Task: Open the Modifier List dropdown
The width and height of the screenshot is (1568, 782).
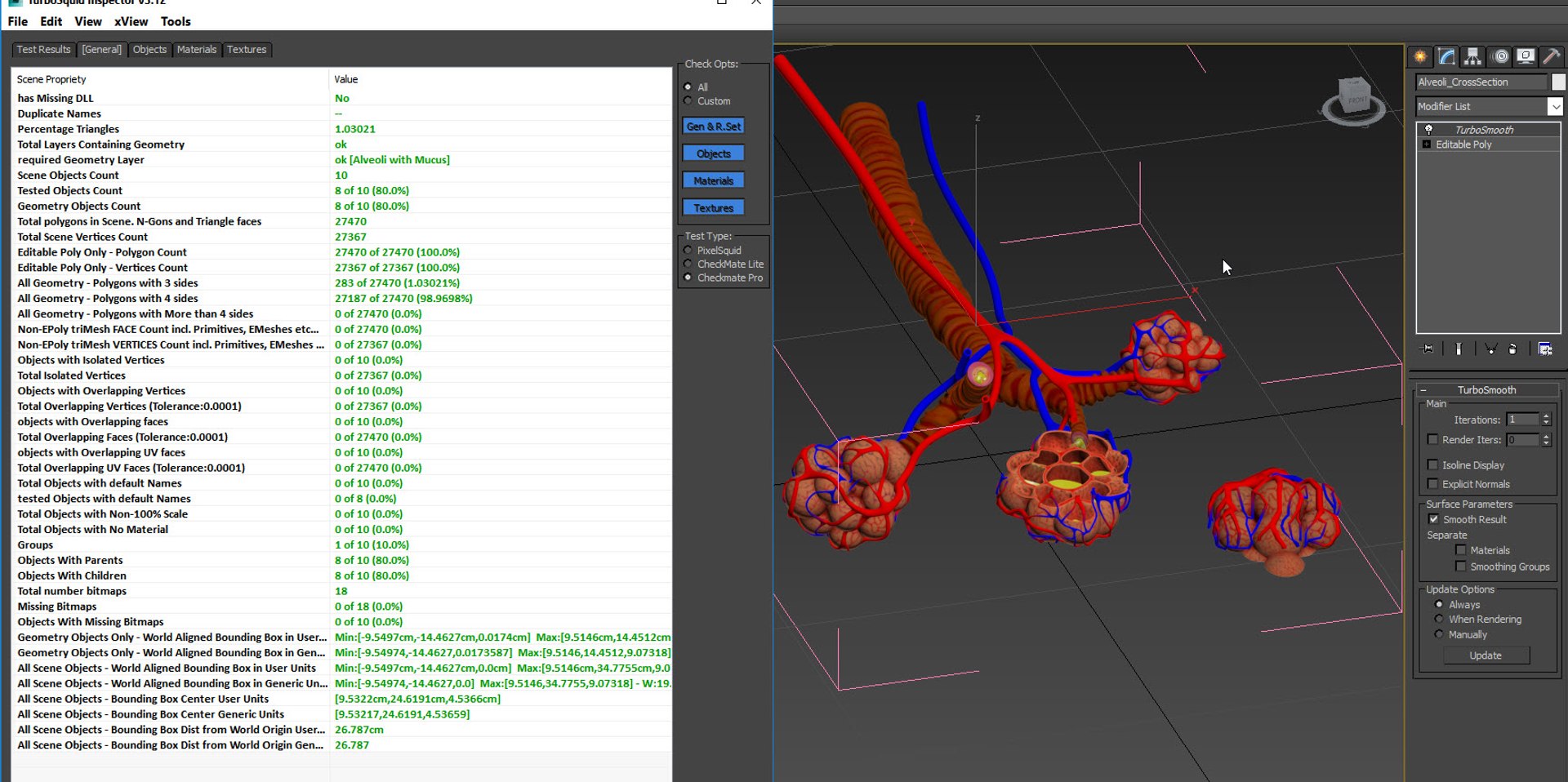Action: click(1555, 106)
